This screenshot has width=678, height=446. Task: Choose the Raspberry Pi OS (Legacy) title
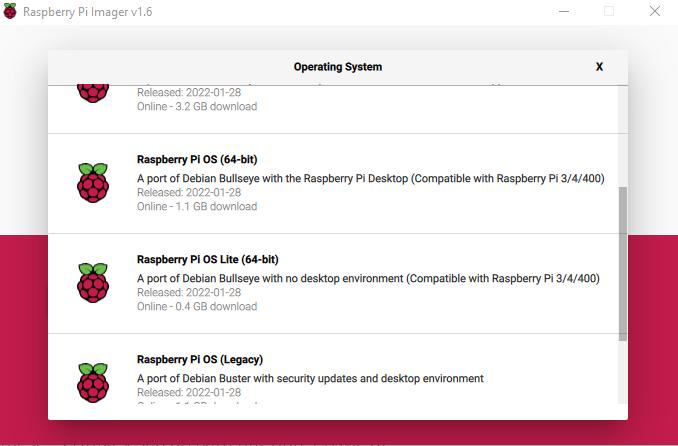pyautogui.click(x=200, y=359)
